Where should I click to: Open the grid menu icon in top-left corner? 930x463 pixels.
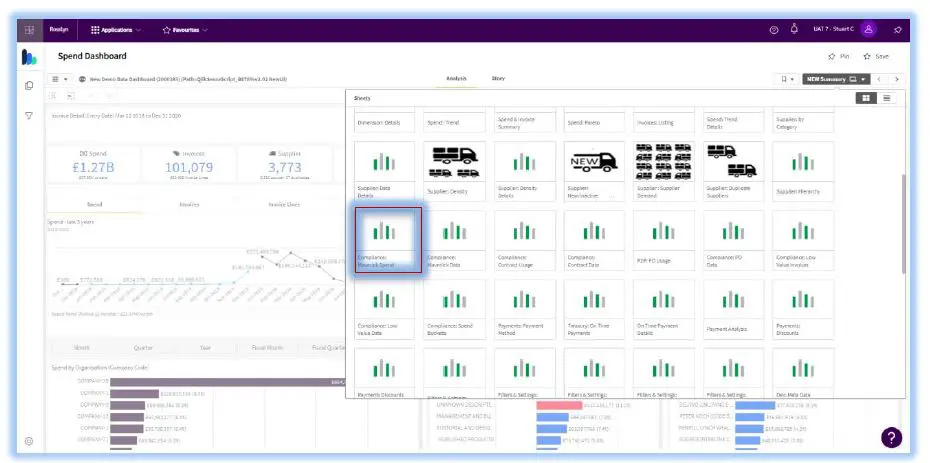tap(30, 30)
